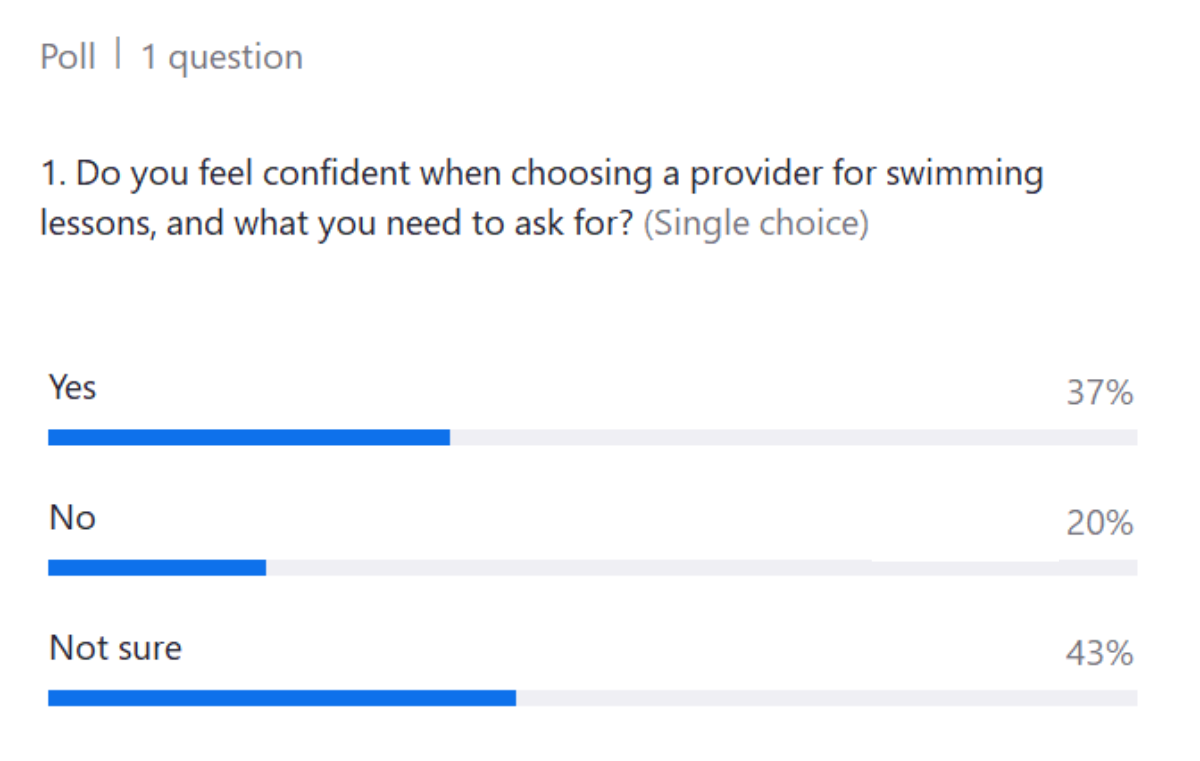
Task: Click the blue filled part of the Yes bar
Action: click(x=249, y=437)
